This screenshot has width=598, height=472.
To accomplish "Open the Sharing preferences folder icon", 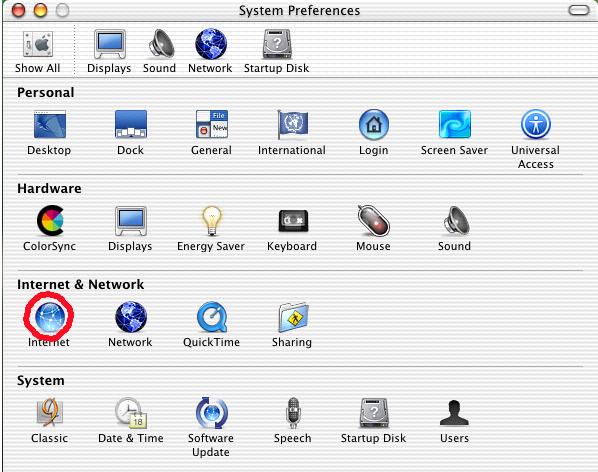I will tap(293, 317).
